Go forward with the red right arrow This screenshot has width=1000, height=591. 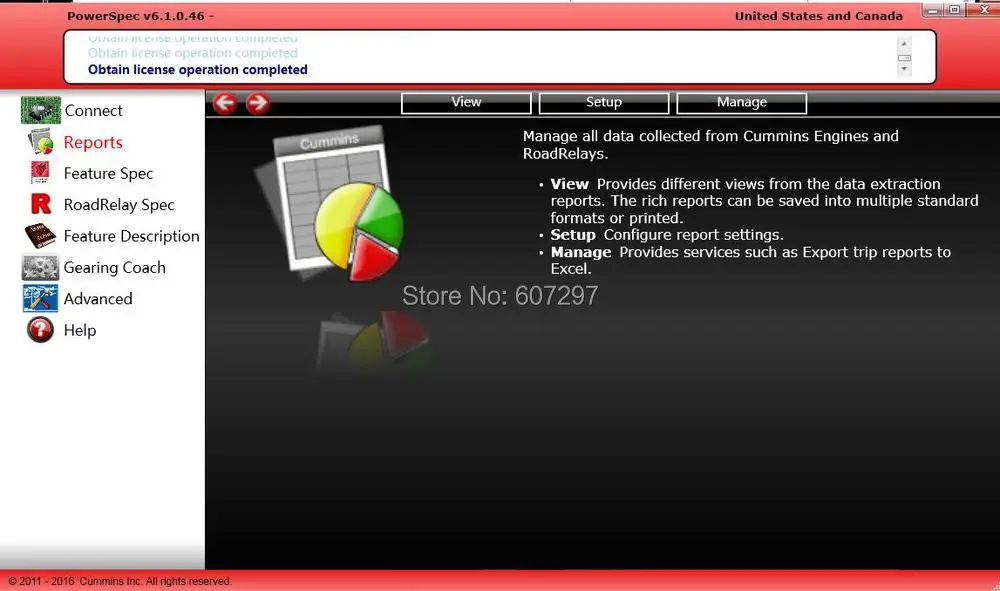258,103
